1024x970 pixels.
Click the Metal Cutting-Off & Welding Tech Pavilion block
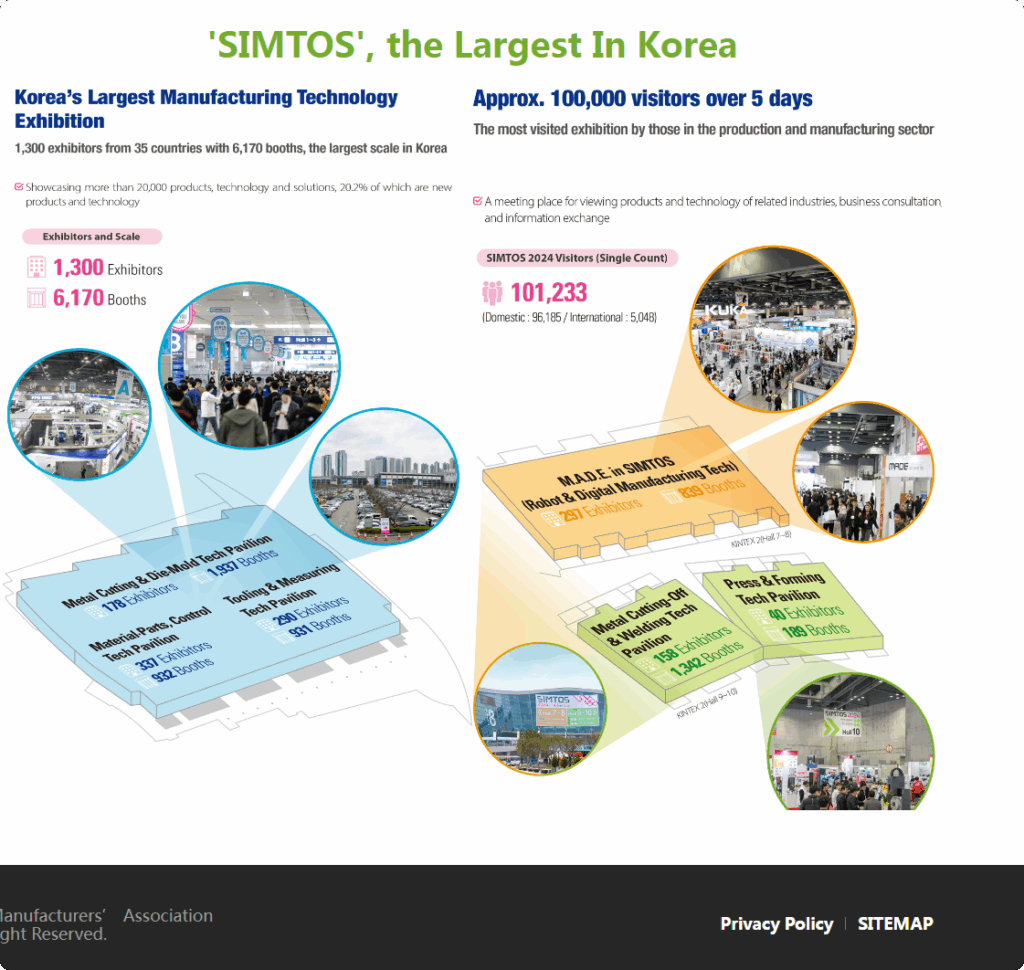pyautogui.click(x=665, y=645)
